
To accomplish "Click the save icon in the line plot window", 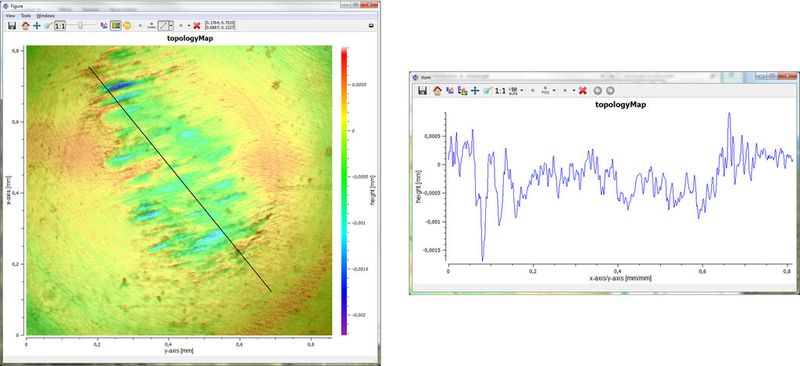I will coord(422,90).
